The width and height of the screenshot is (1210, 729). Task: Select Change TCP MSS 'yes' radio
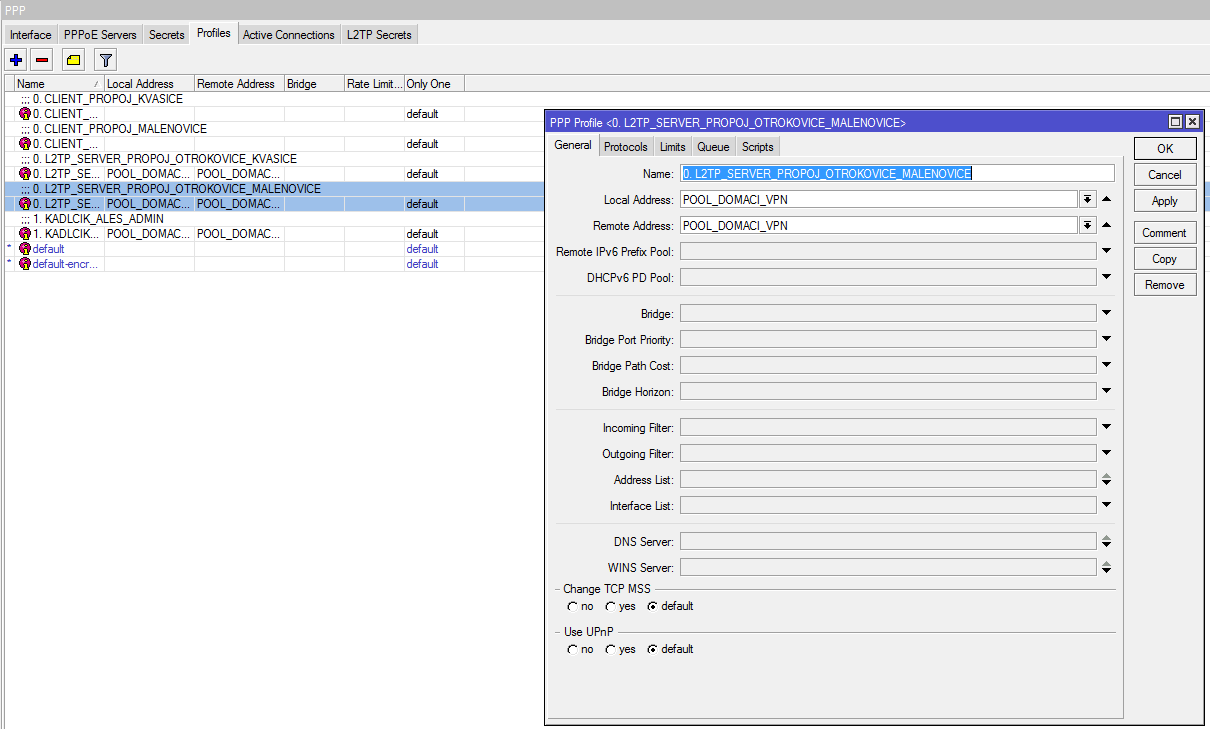[610, 606]
